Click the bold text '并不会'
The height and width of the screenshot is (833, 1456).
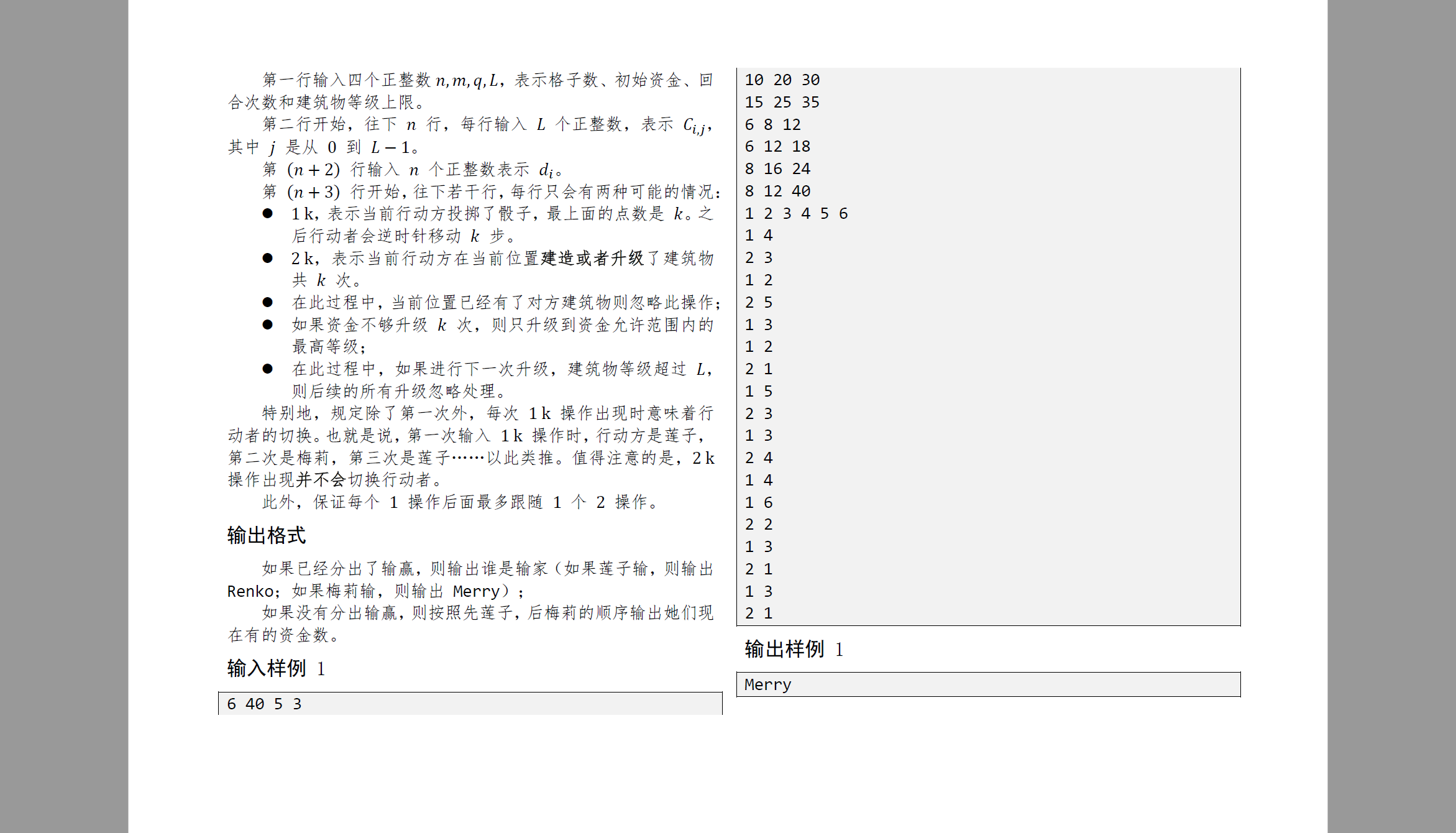point(321,480)
